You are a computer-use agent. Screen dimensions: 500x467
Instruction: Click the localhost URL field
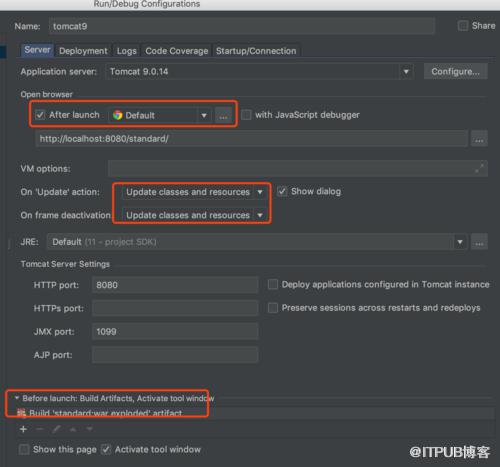tap(252, 139)
